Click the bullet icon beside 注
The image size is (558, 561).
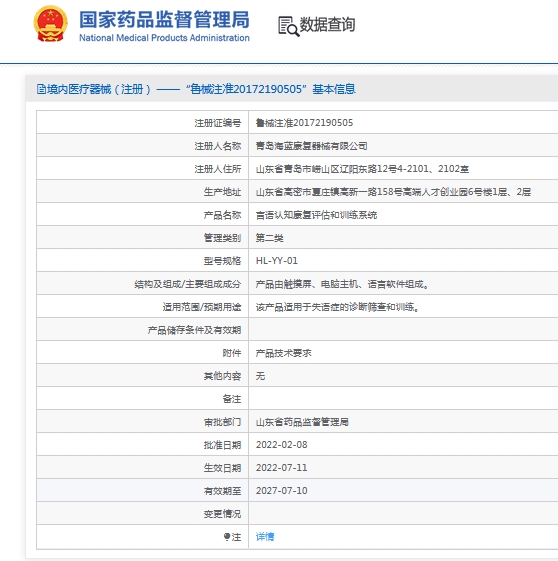click(227, 536)
